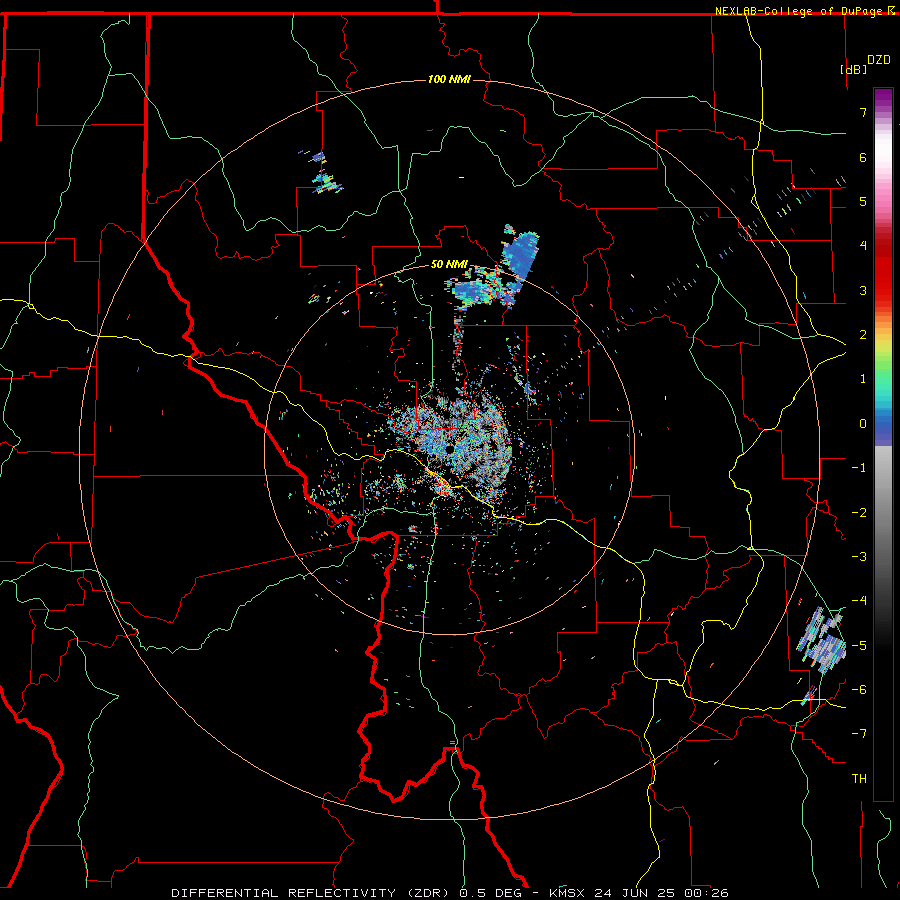Click the TH label on the legend
The image size is (900, 900).
pos(859,778)
